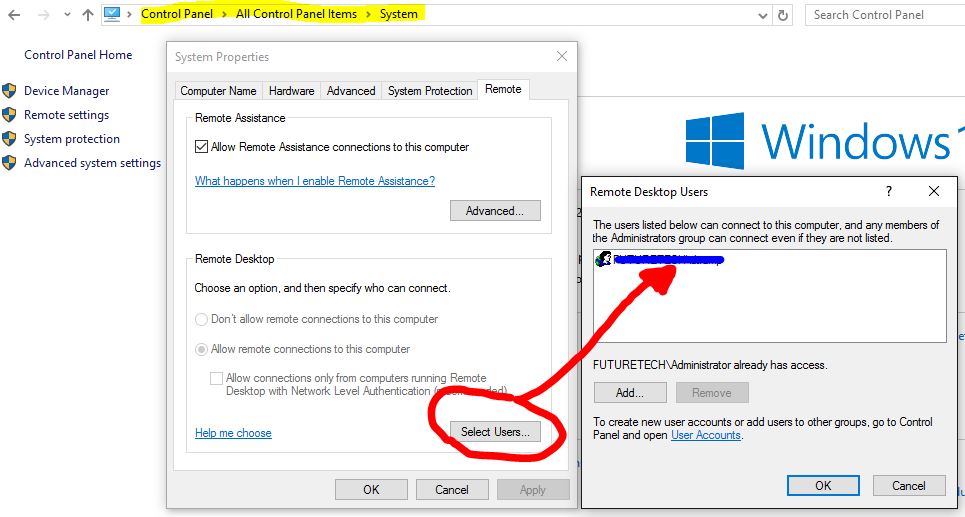Open the User Accounts link
Image resolution: width=965 pixels, height=517 pixels.
(x=706, y=435)
